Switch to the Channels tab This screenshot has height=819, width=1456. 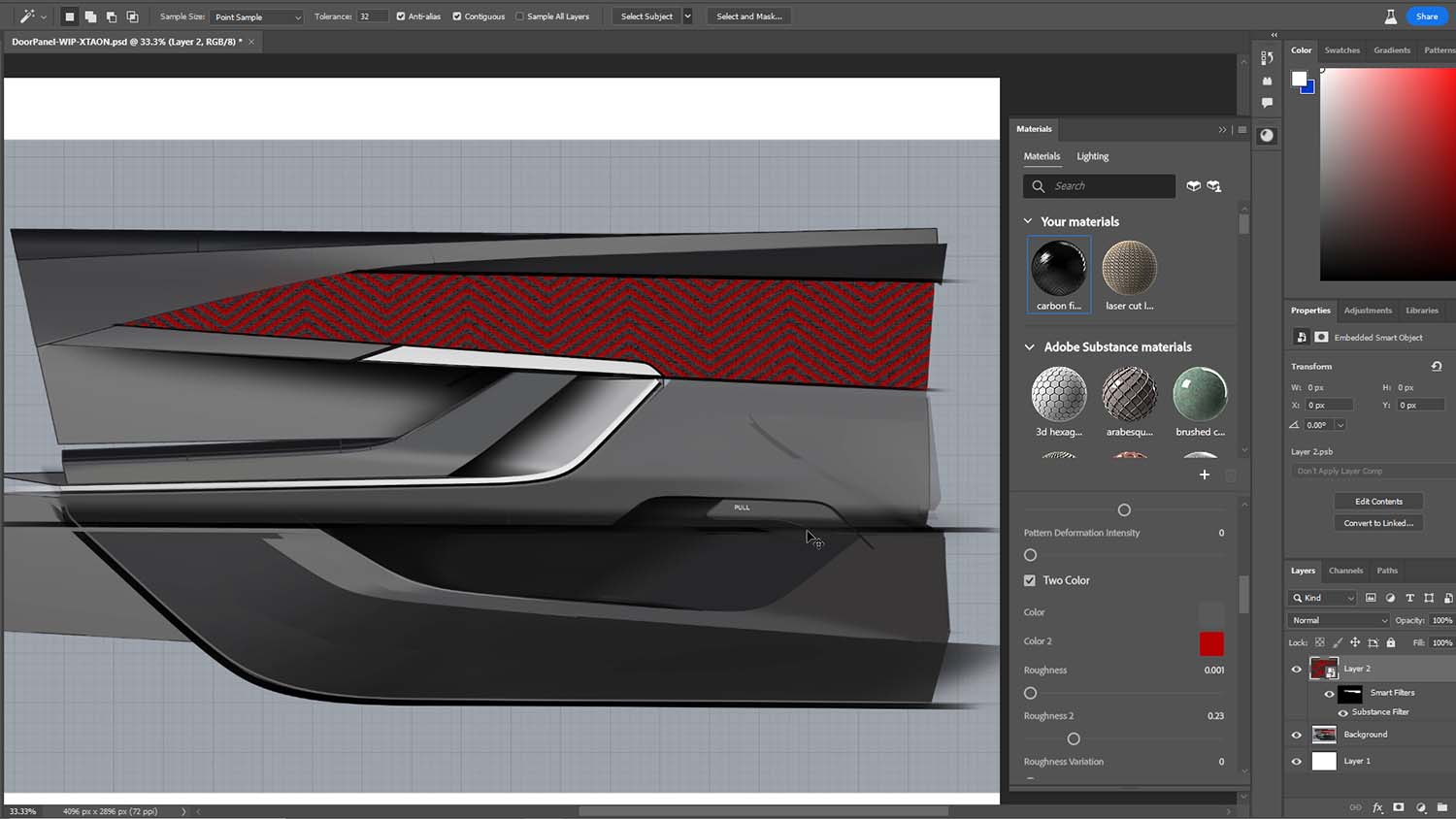tap(1345, 571)
